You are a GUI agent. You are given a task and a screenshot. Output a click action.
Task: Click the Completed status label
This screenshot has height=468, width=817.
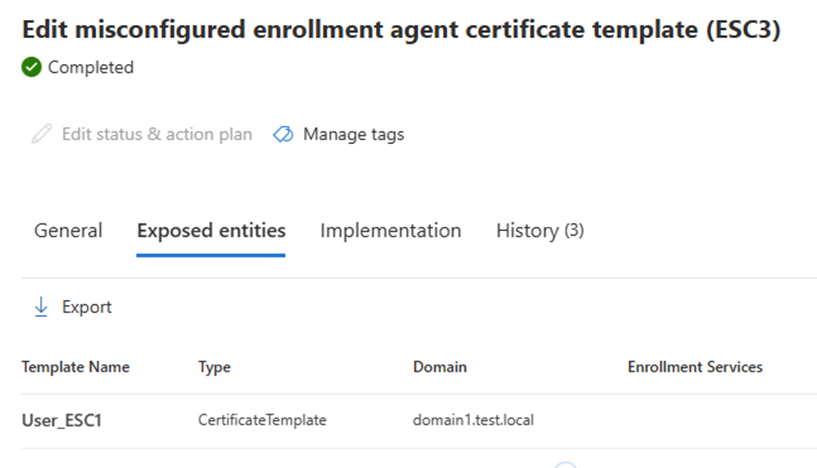click(90, 68)
